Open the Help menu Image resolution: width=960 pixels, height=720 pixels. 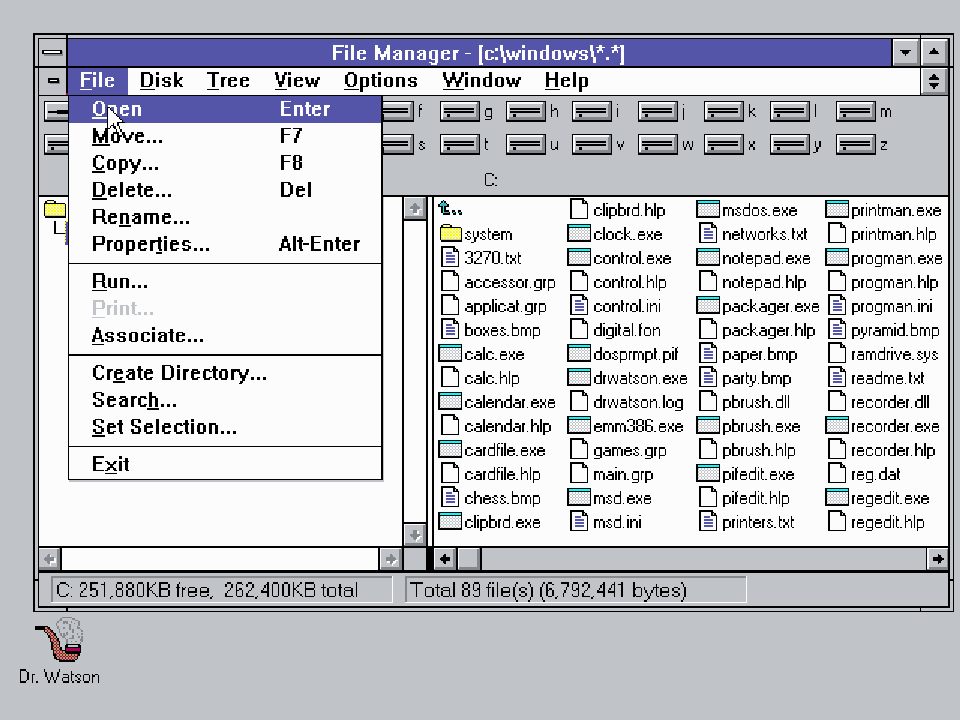tap(566, 80)
